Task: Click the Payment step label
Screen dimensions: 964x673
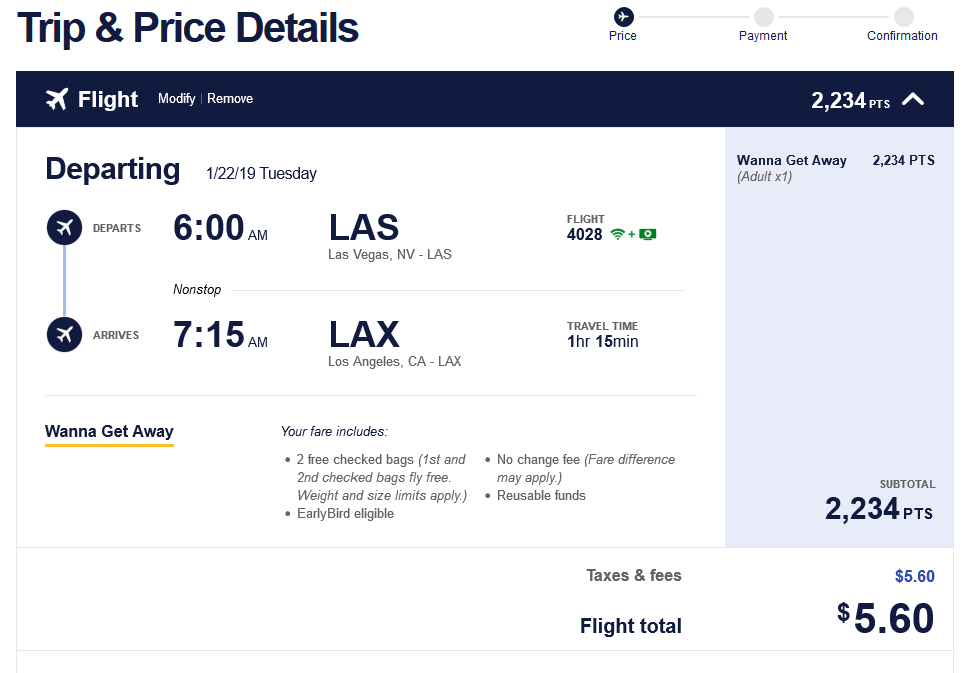Action: [763, 36]
